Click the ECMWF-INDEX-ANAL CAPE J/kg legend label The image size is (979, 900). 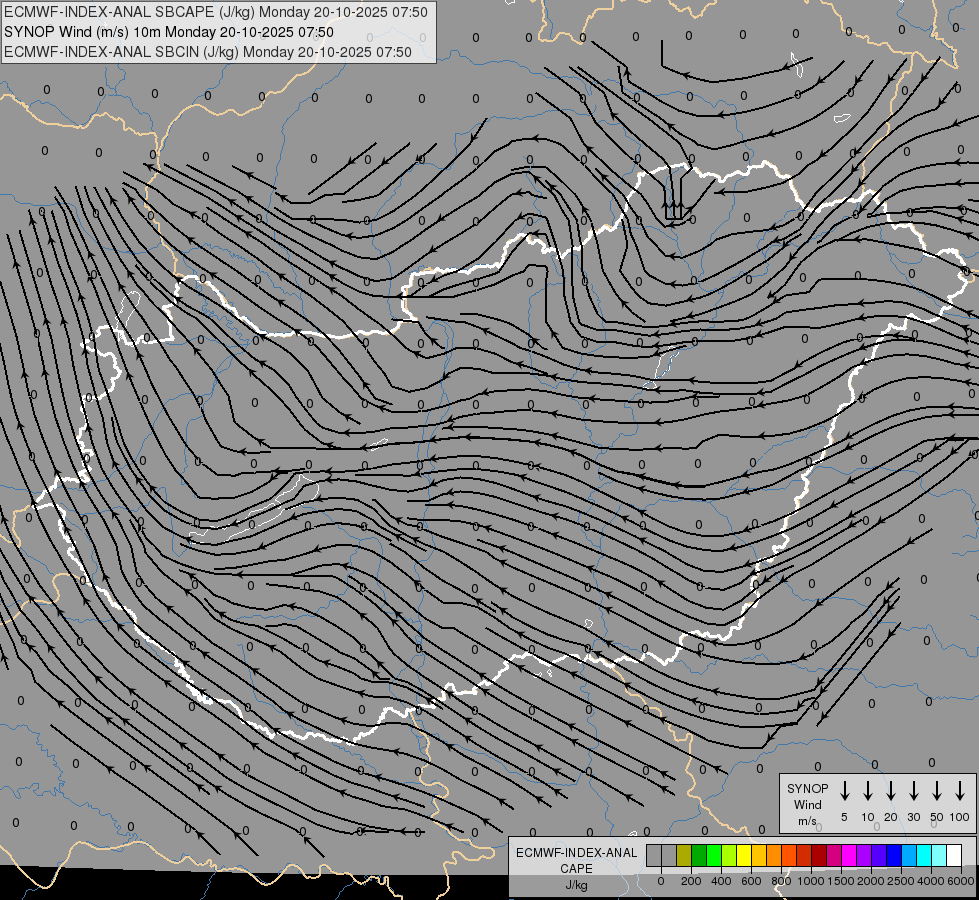click(576, 868)
